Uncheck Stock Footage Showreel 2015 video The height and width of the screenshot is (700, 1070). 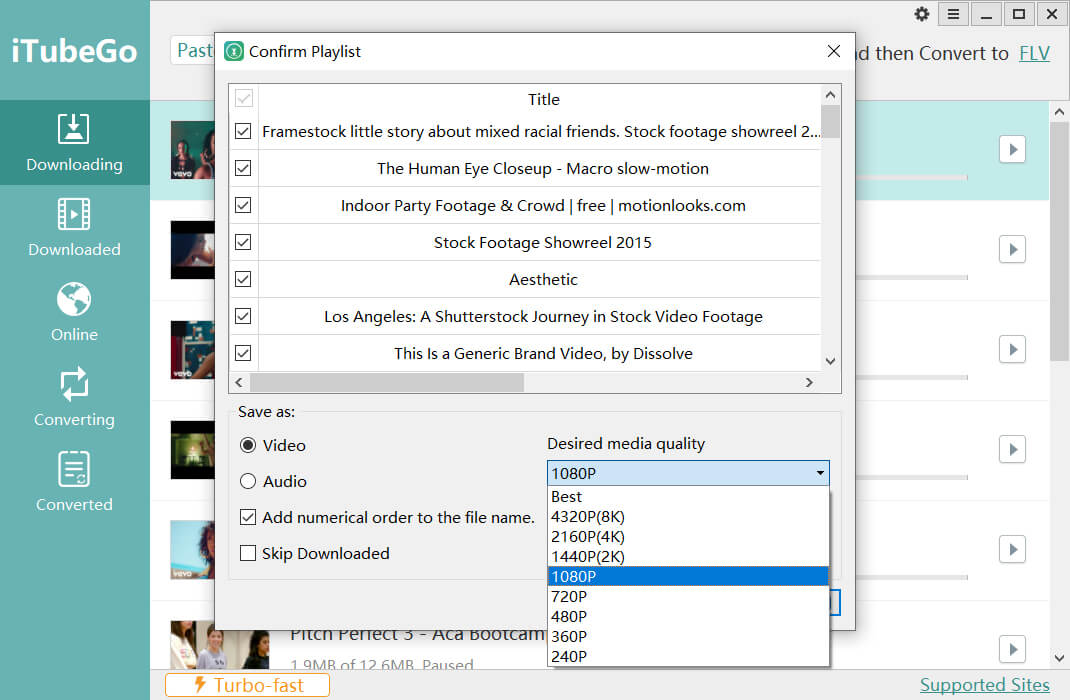point(243,242)
